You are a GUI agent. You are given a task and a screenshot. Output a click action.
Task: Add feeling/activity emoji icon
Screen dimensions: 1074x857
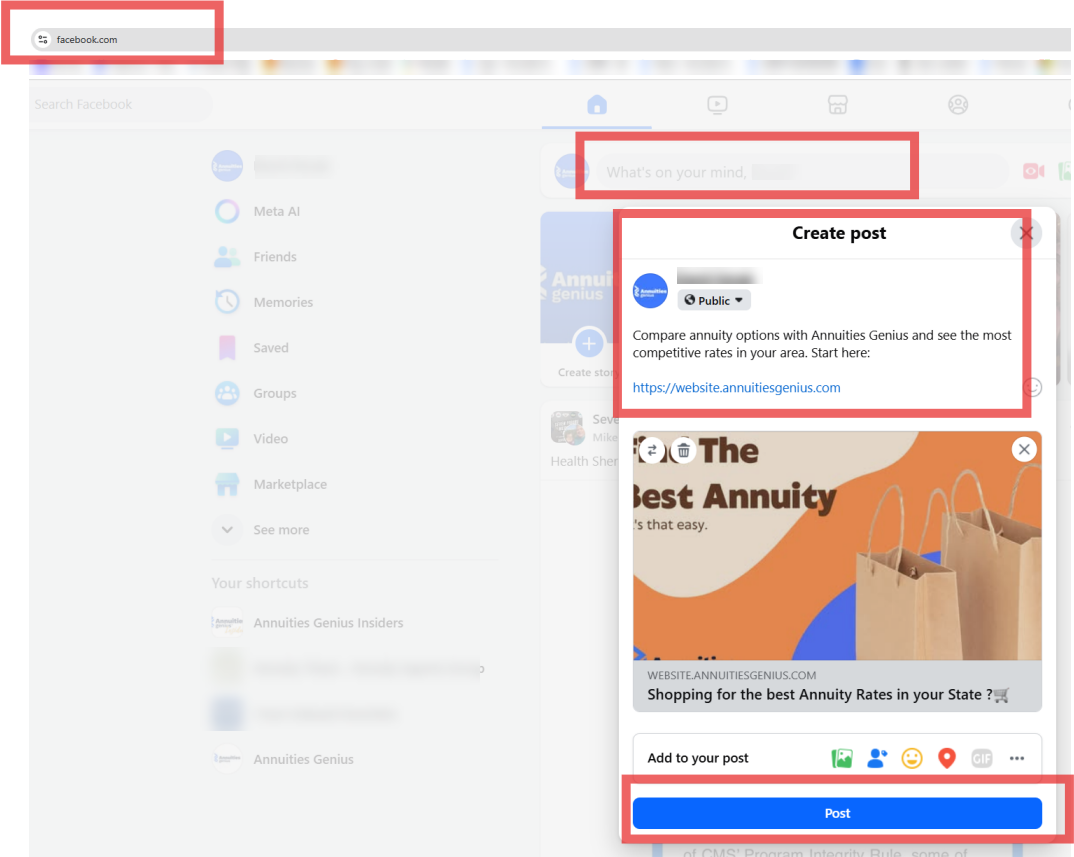[x=912, y=758]
